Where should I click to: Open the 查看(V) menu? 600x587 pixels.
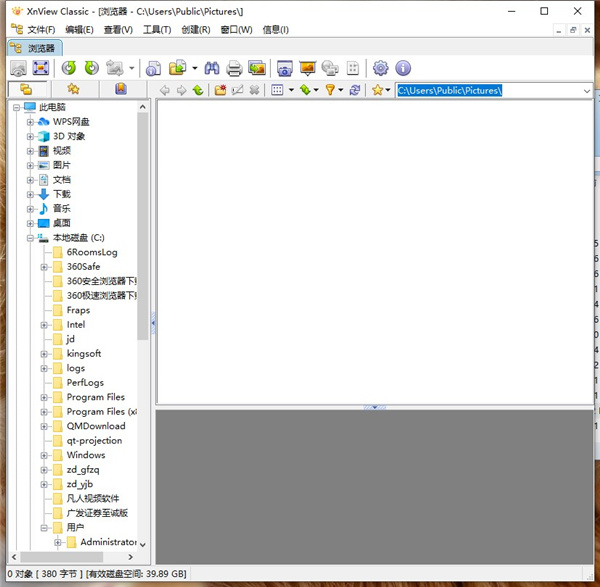[118, 29]
